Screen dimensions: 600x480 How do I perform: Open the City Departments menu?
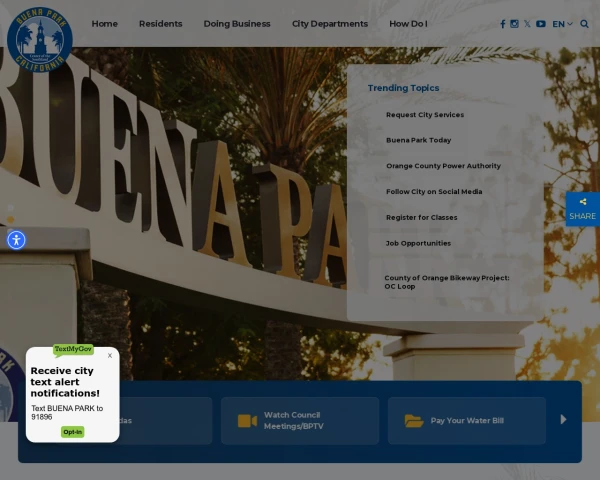click(330, 24)
